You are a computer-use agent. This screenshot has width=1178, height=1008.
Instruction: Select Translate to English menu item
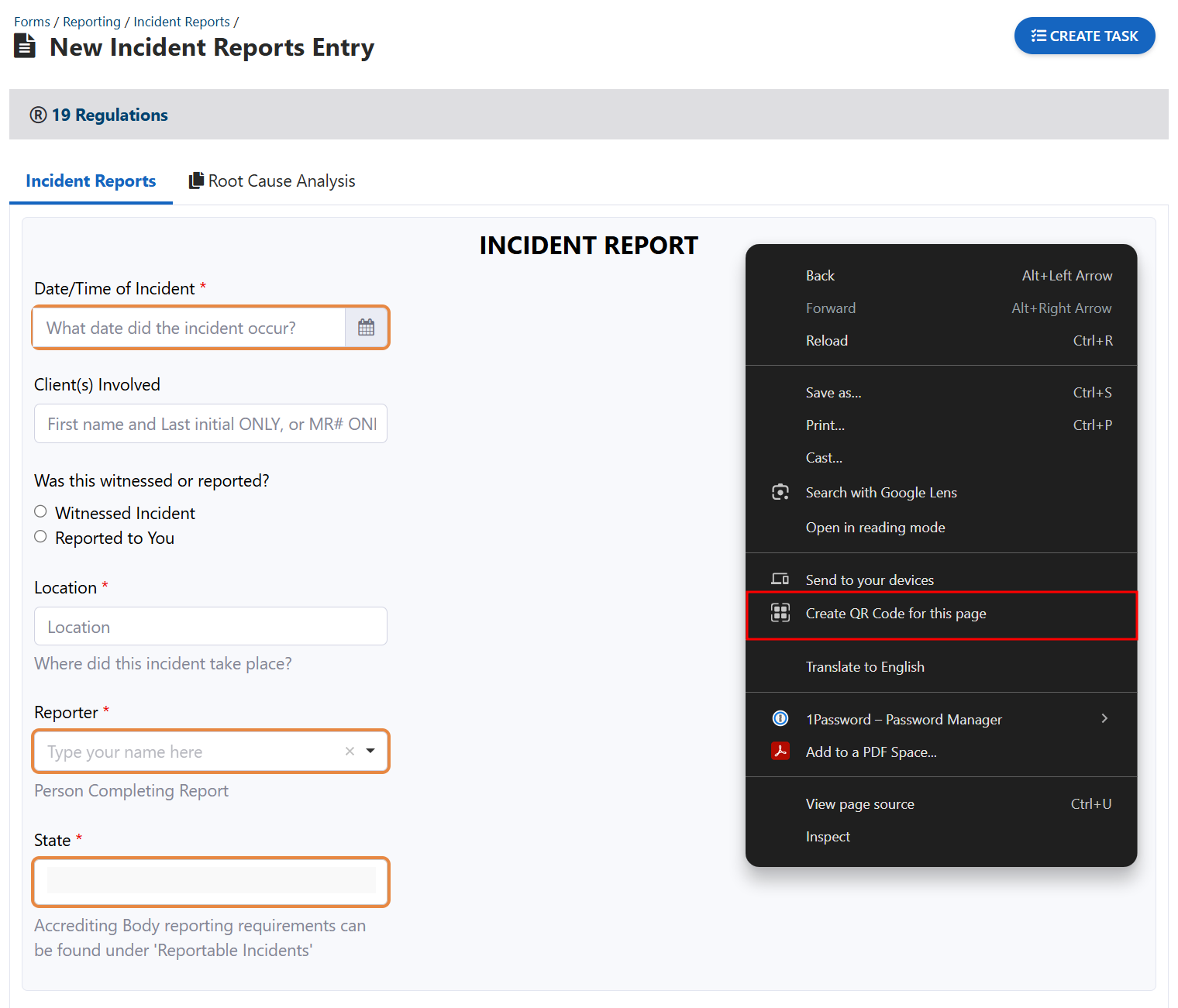[x=864, y=667]
